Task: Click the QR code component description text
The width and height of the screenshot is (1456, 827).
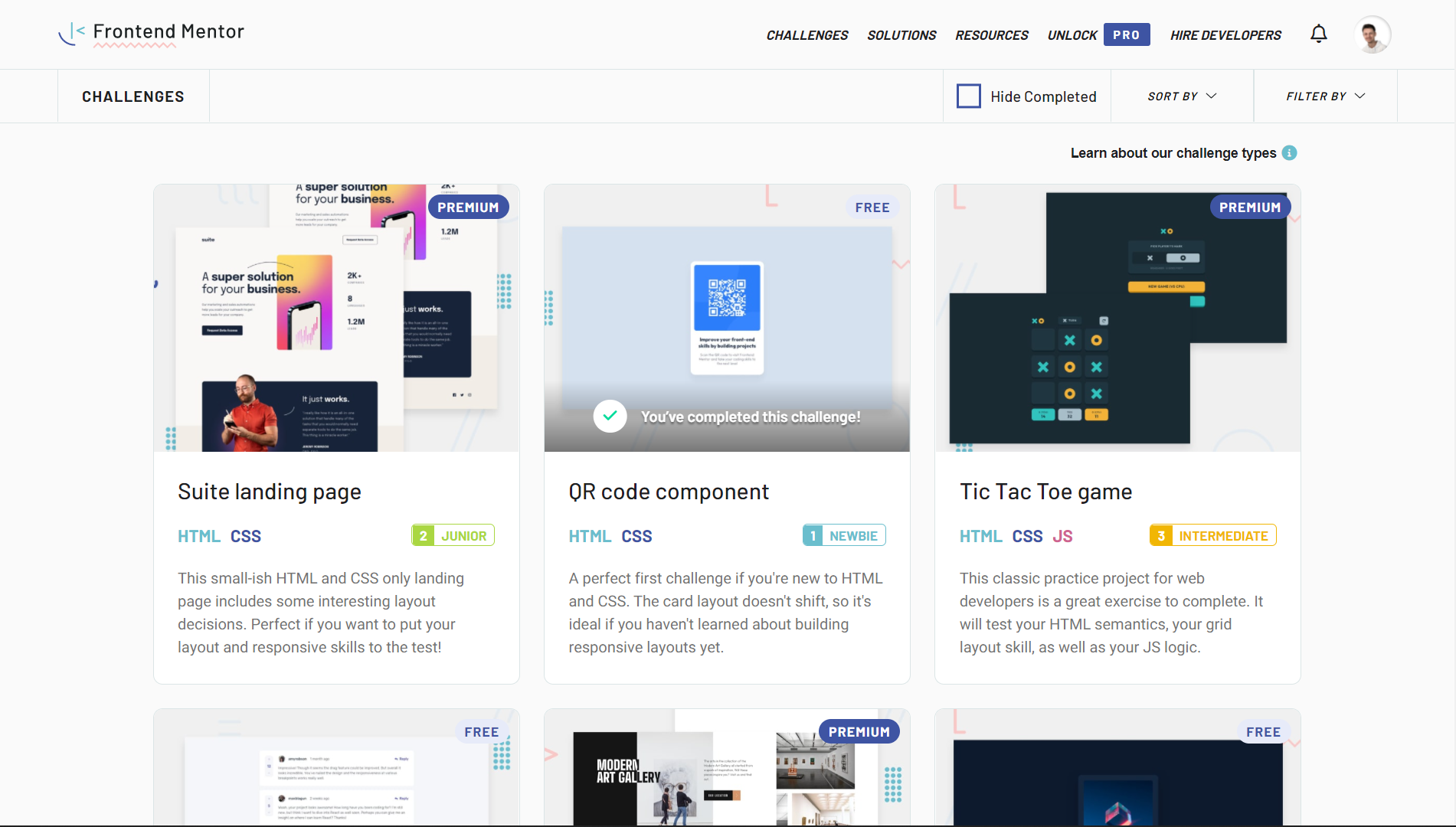Action: click(725, 613)
